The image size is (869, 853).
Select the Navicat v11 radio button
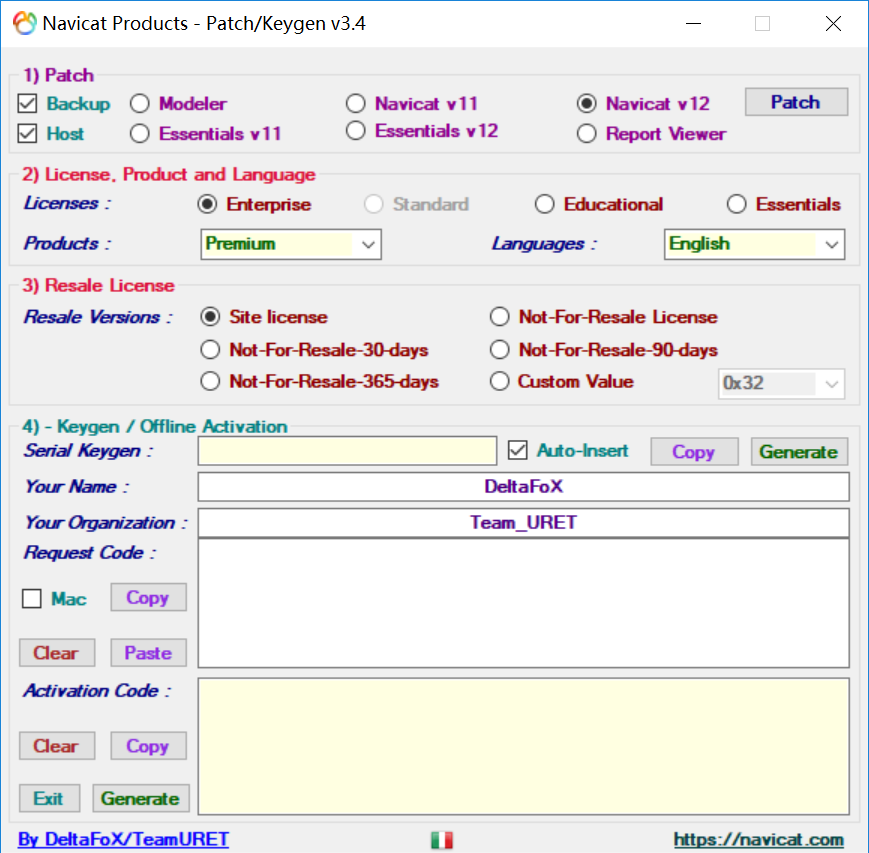(x=356, y=103)
